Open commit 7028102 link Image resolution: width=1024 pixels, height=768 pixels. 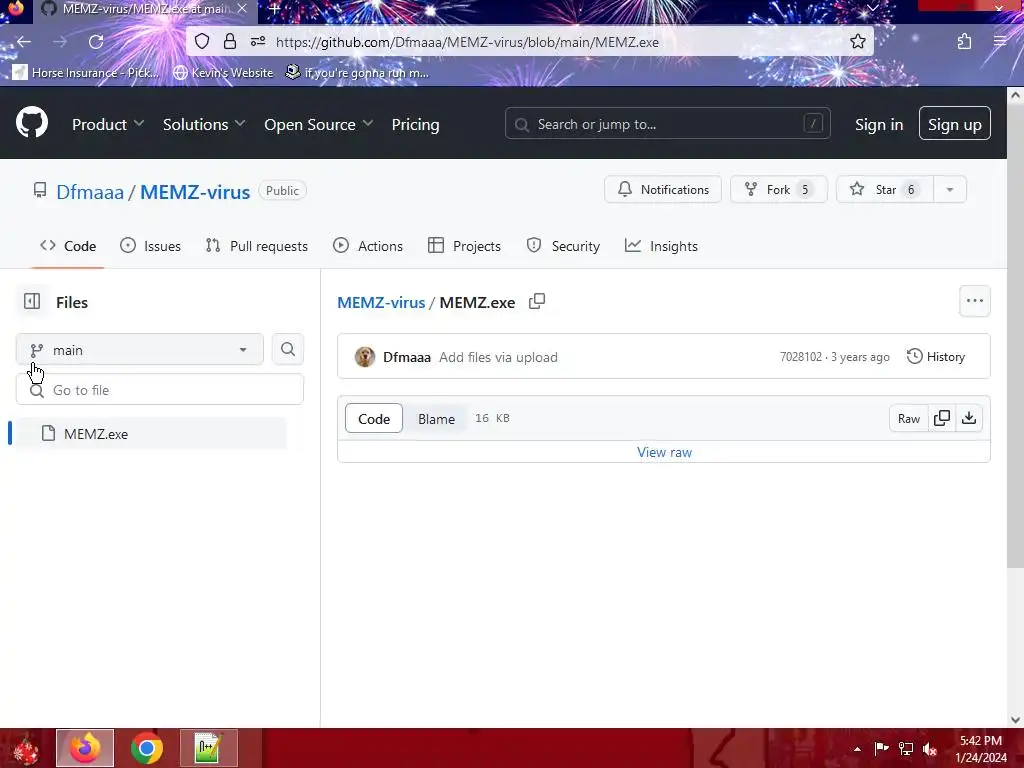801,357
